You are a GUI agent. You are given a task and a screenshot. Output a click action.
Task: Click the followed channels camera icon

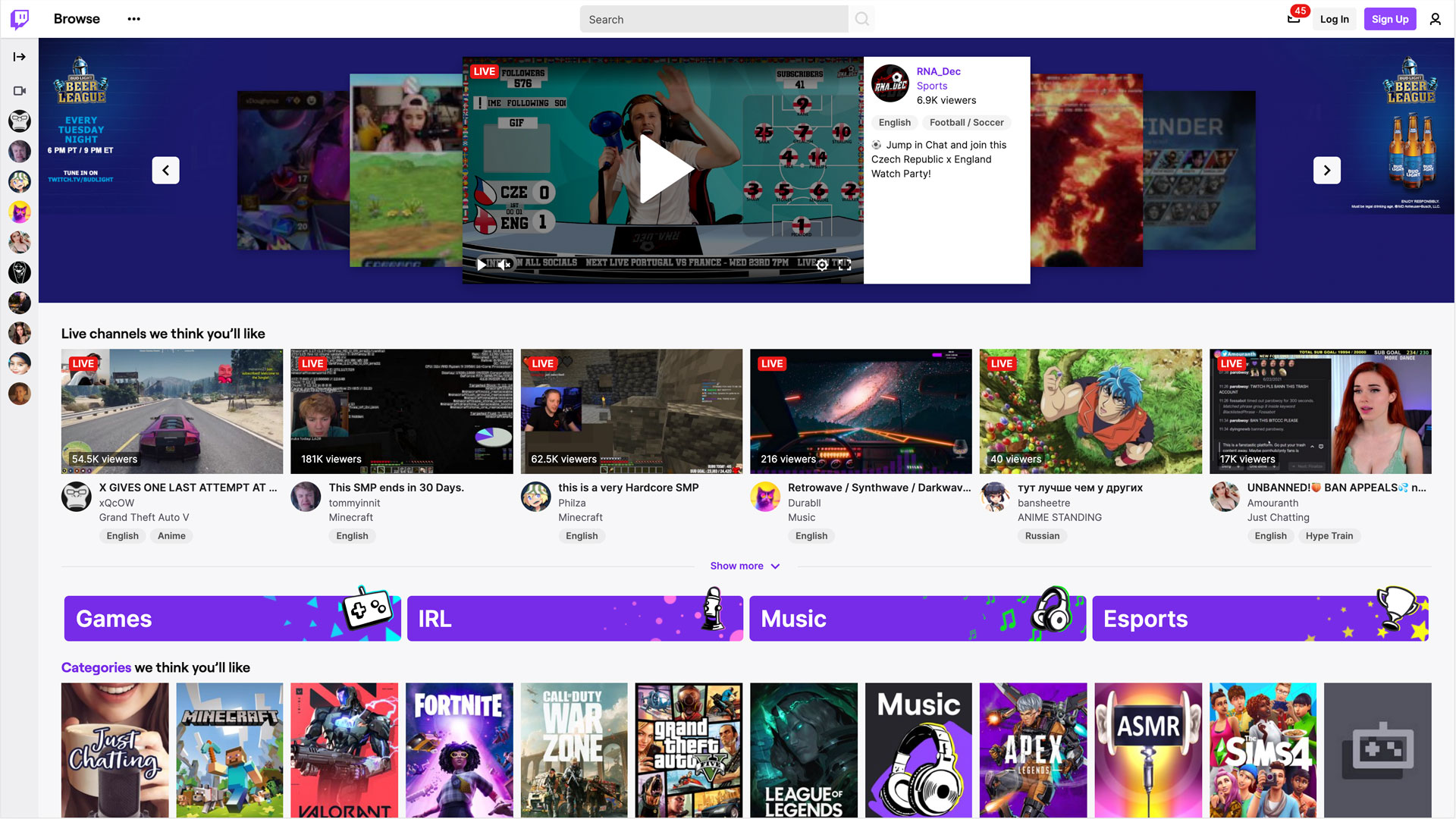tap(20, 91)
